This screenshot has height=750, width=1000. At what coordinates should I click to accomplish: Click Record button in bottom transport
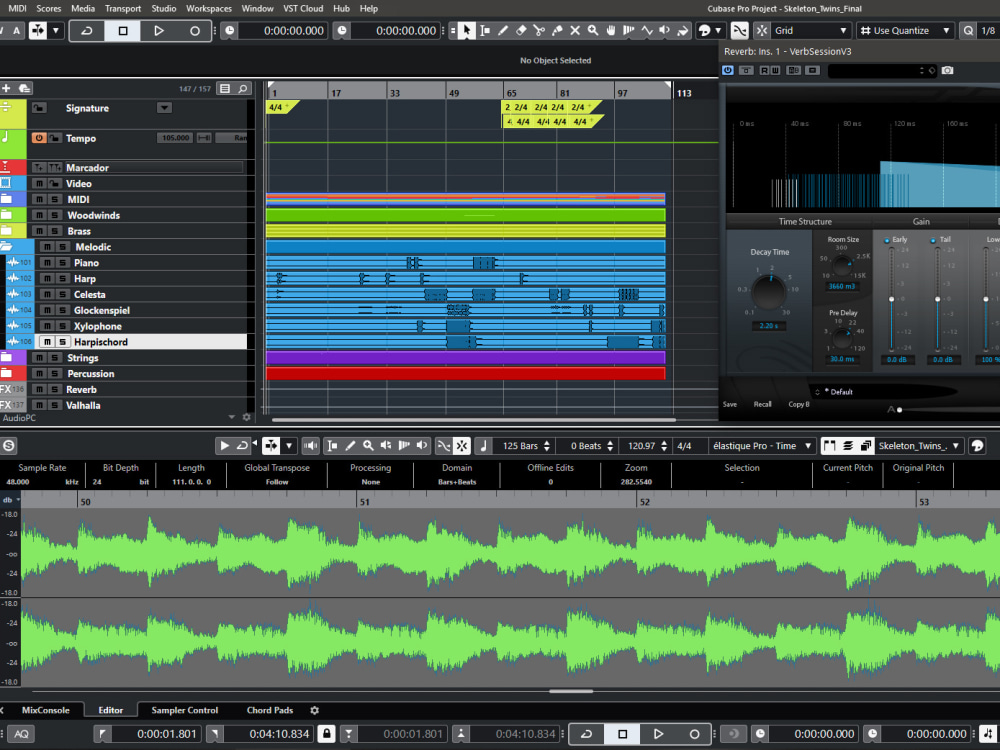tap(694, 734)
